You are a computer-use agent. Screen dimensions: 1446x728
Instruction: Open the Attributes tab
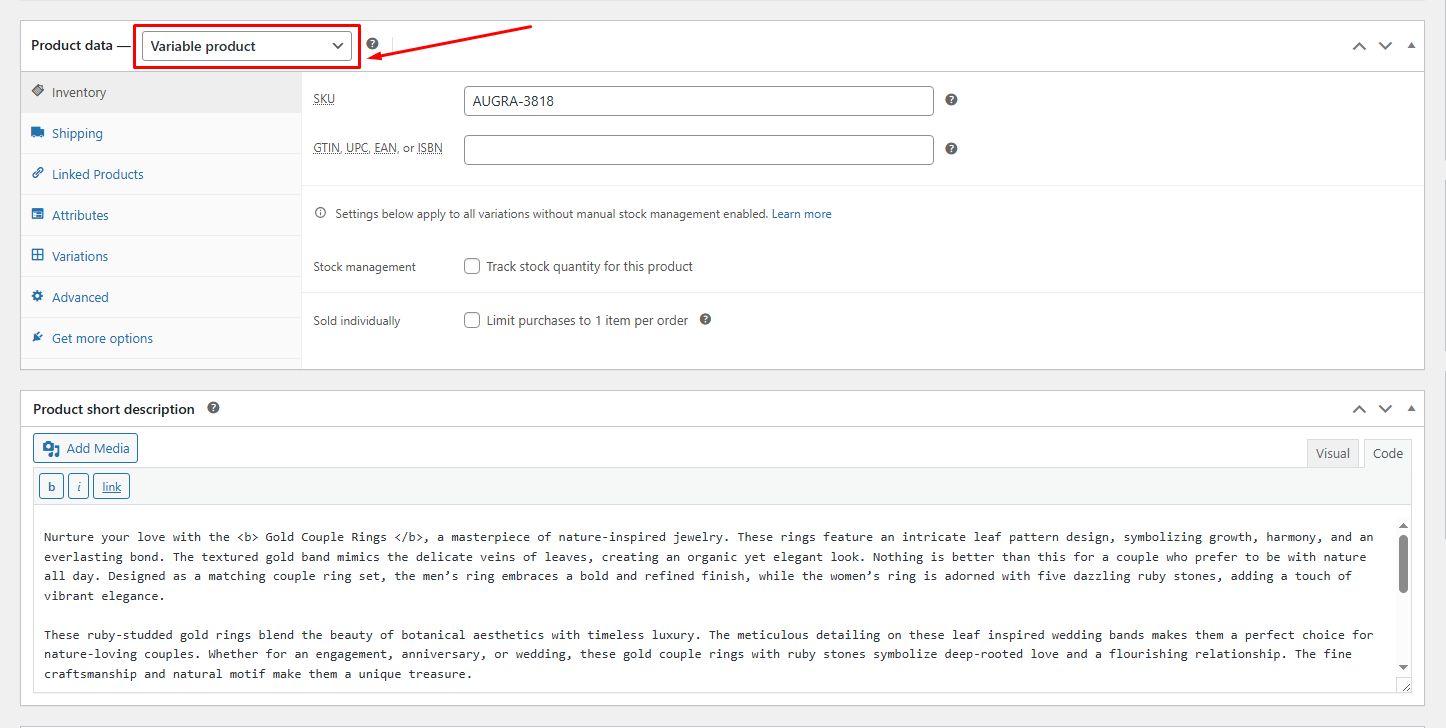[161, 215]
